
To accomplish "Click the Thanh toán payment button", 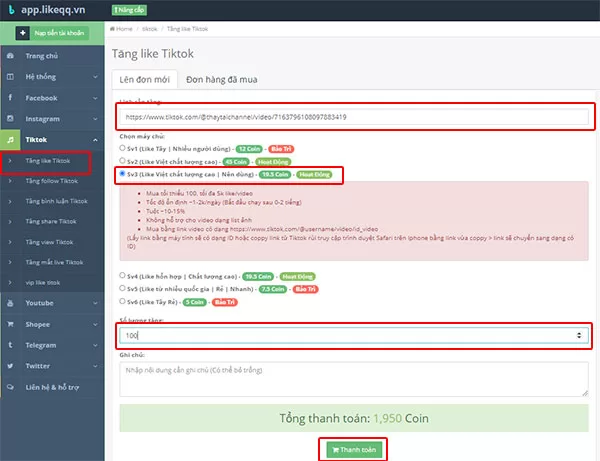I will pos(354,450).
